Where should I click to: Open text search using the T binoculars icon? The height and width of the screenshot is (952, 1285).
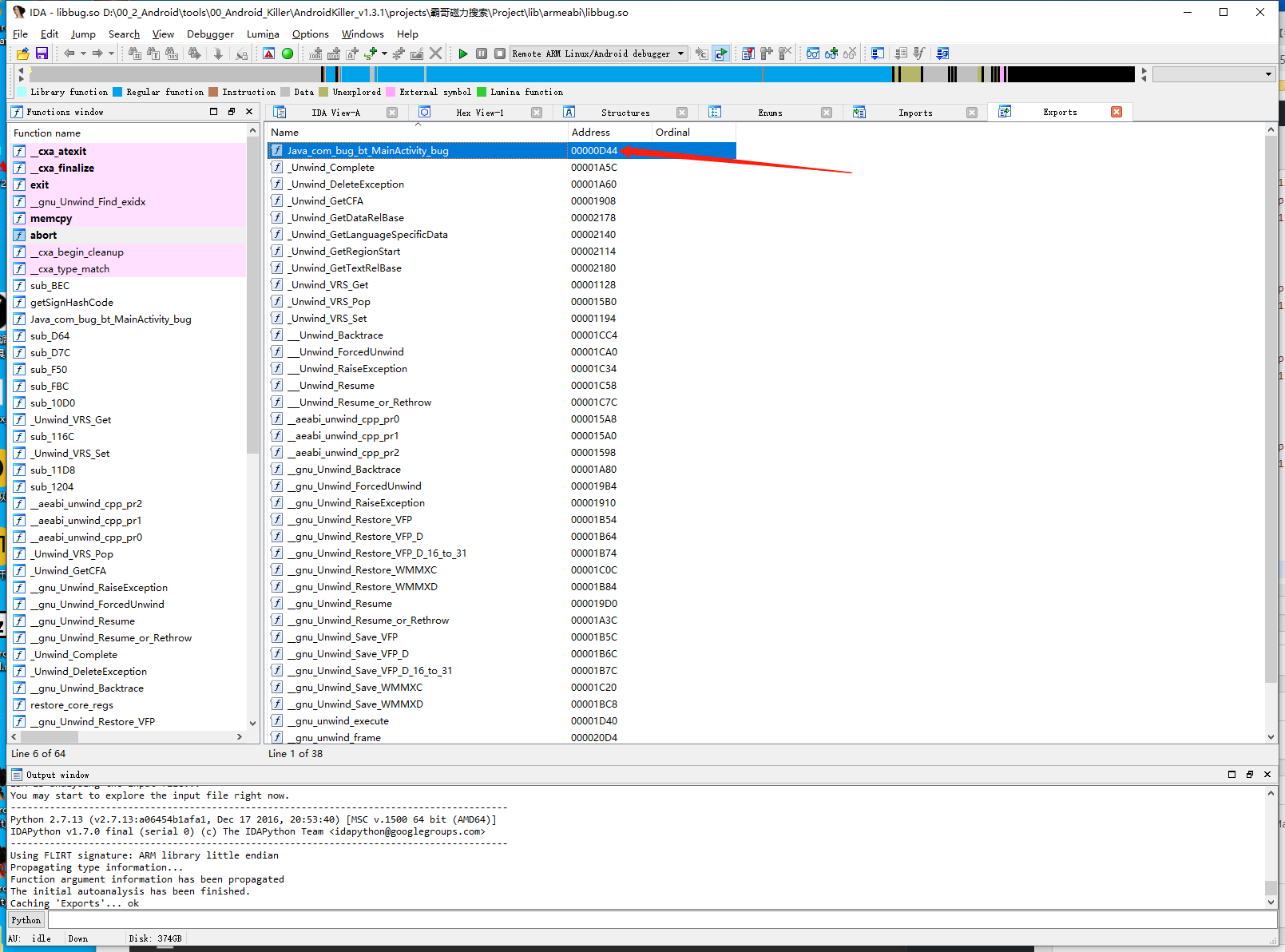point(154,54)
